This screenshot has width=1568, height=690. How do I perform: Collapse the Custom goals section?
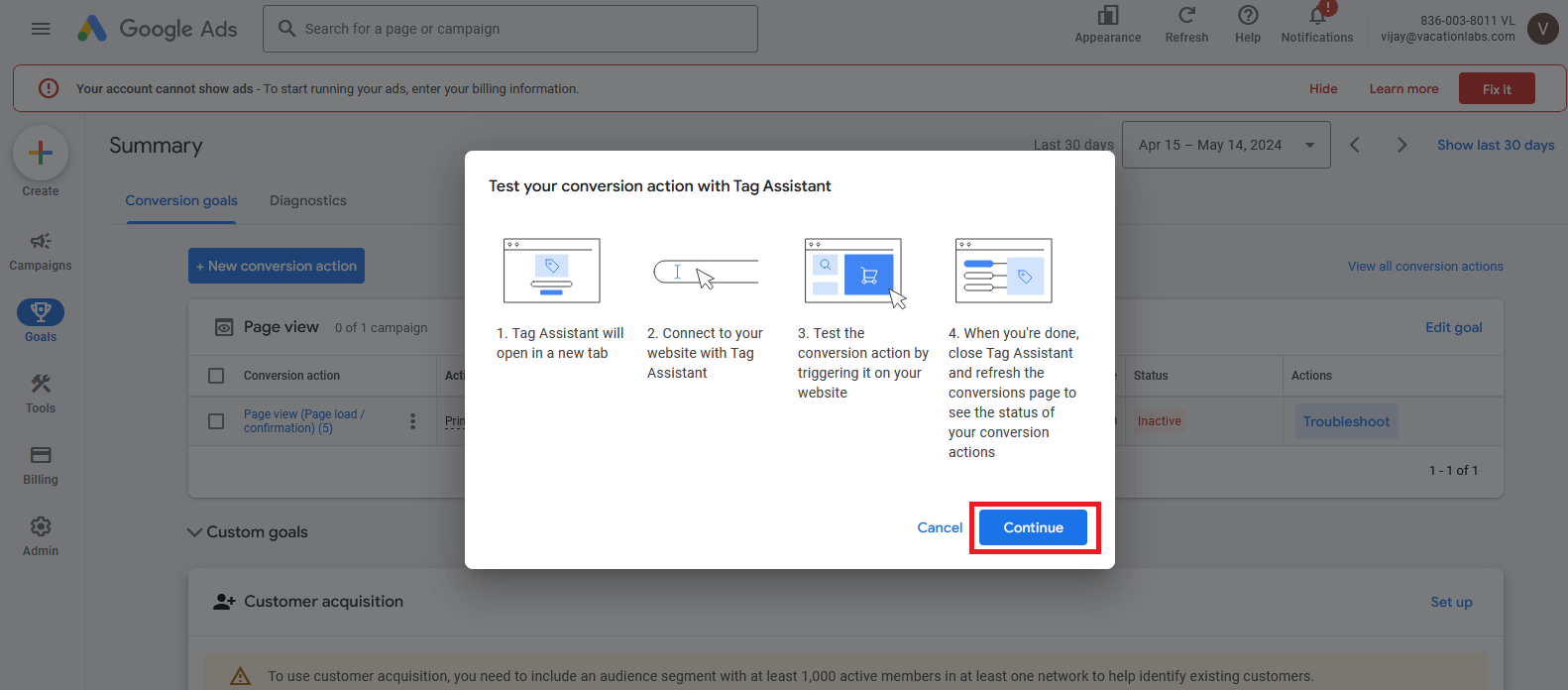tap(195, 532)
